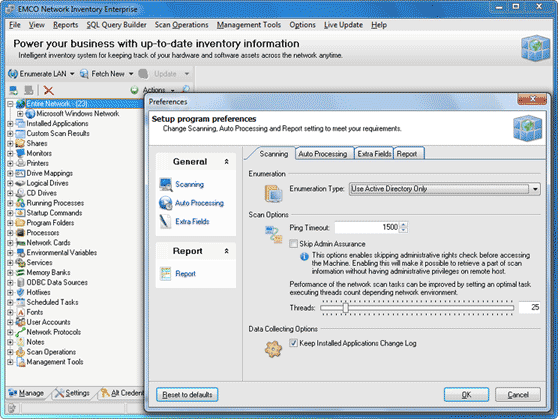Select the Fonts icon in tree
The image size is (558, 419).
pyautogui.click(x=20, y=312)
